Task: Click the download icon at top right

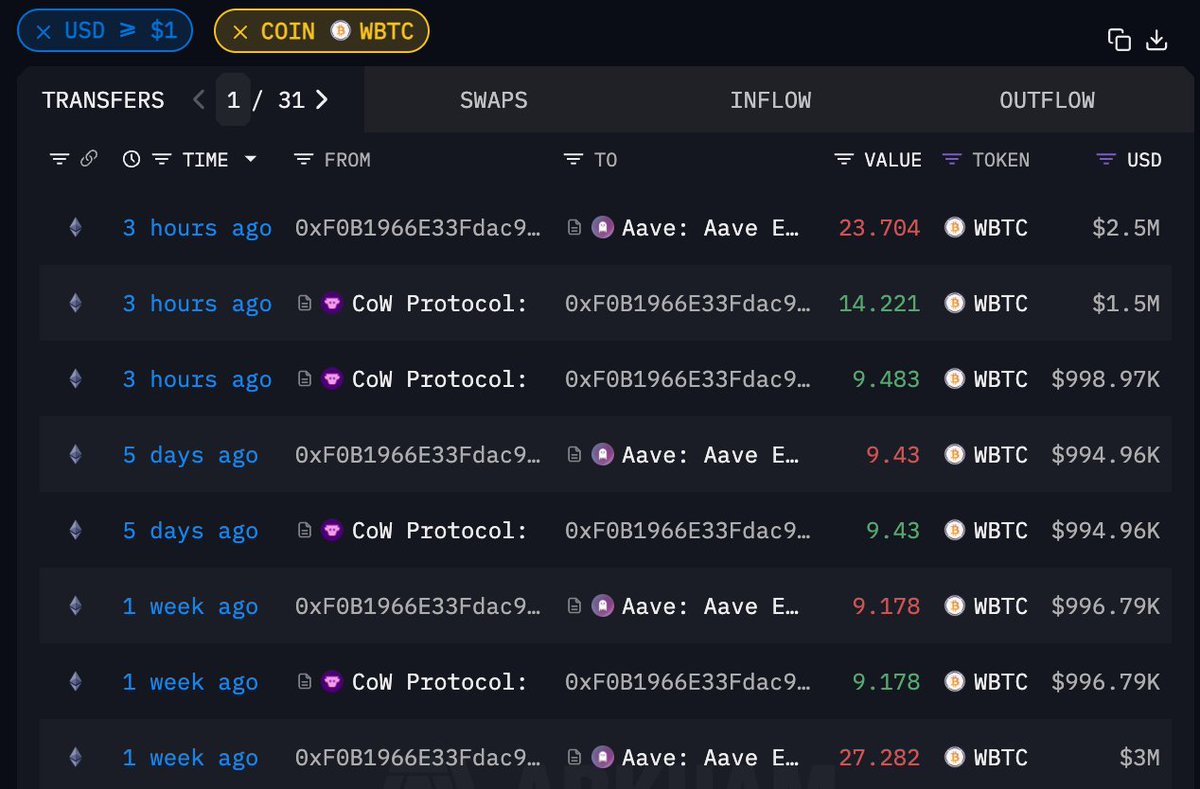Action: coord(1157,40)
